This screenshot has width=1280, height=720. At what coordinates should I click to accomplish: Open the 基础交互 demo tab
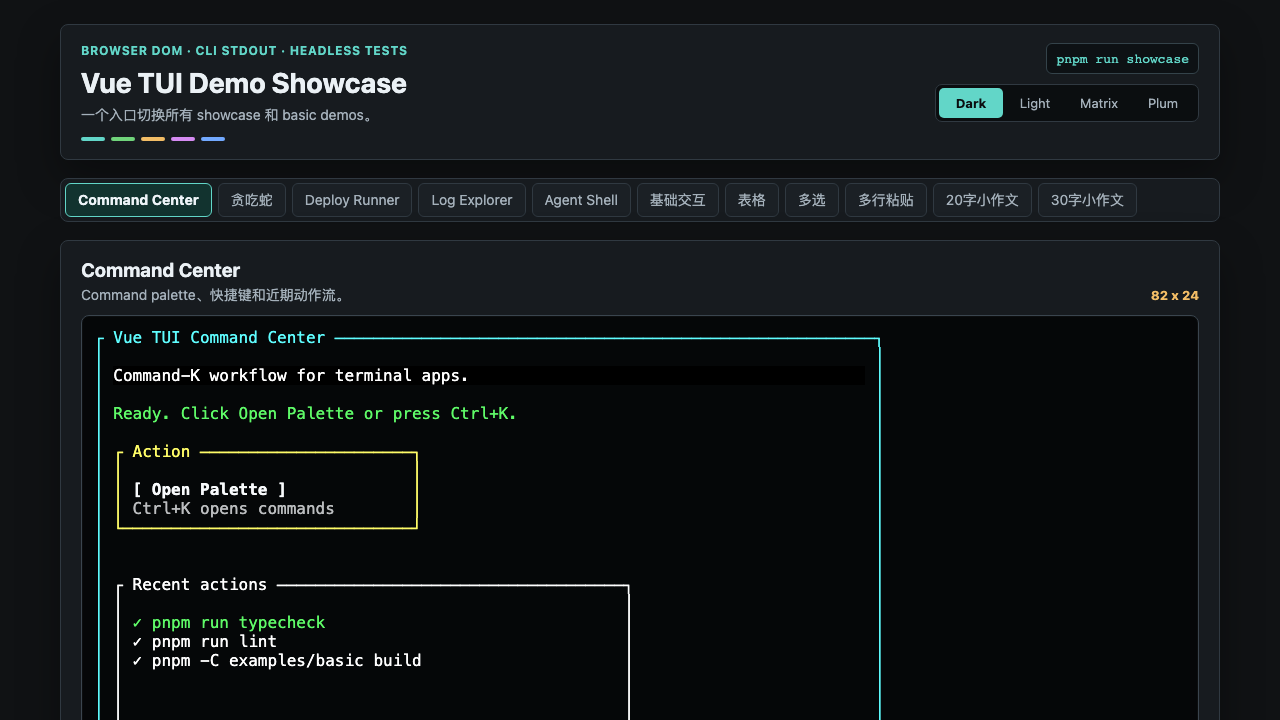tap(678, 200)
